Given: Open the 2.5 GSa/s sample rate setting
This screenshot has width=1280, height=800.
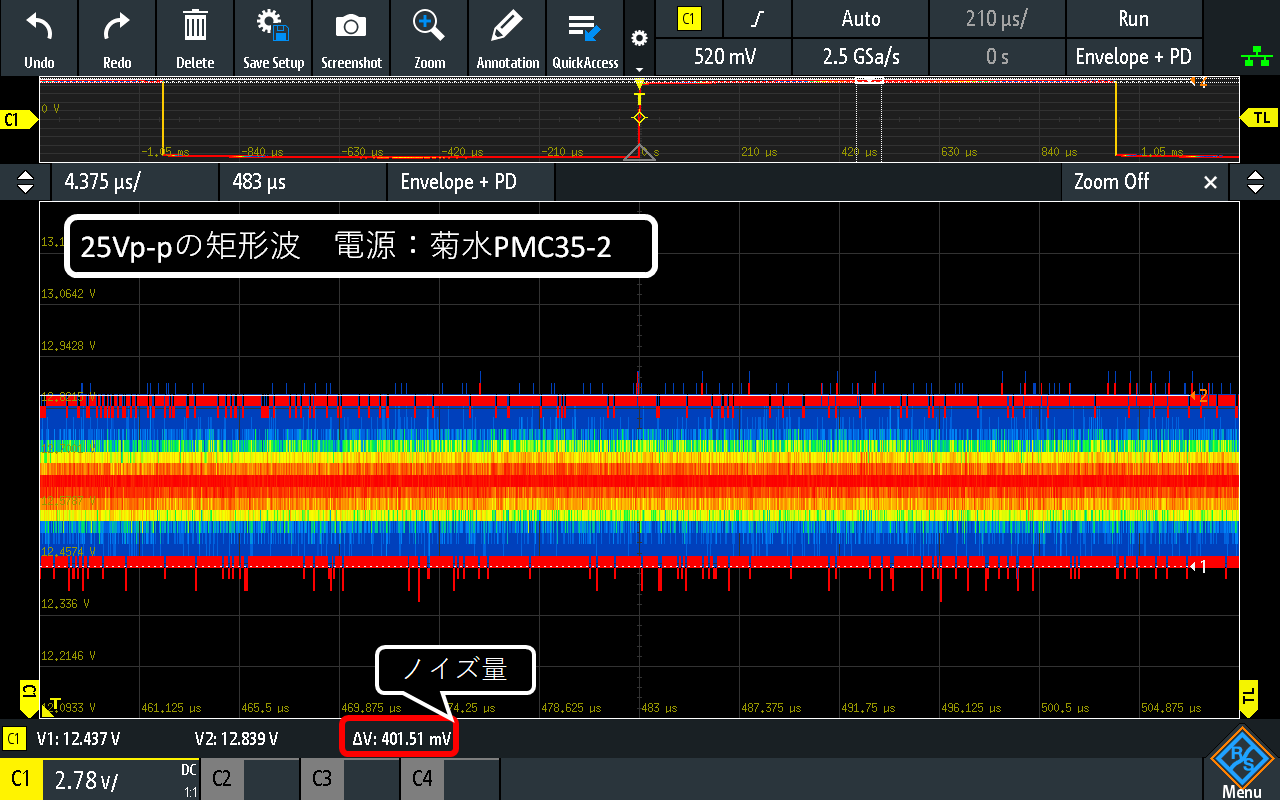Looking at the screenshot, I should click(x=860, y=57).
